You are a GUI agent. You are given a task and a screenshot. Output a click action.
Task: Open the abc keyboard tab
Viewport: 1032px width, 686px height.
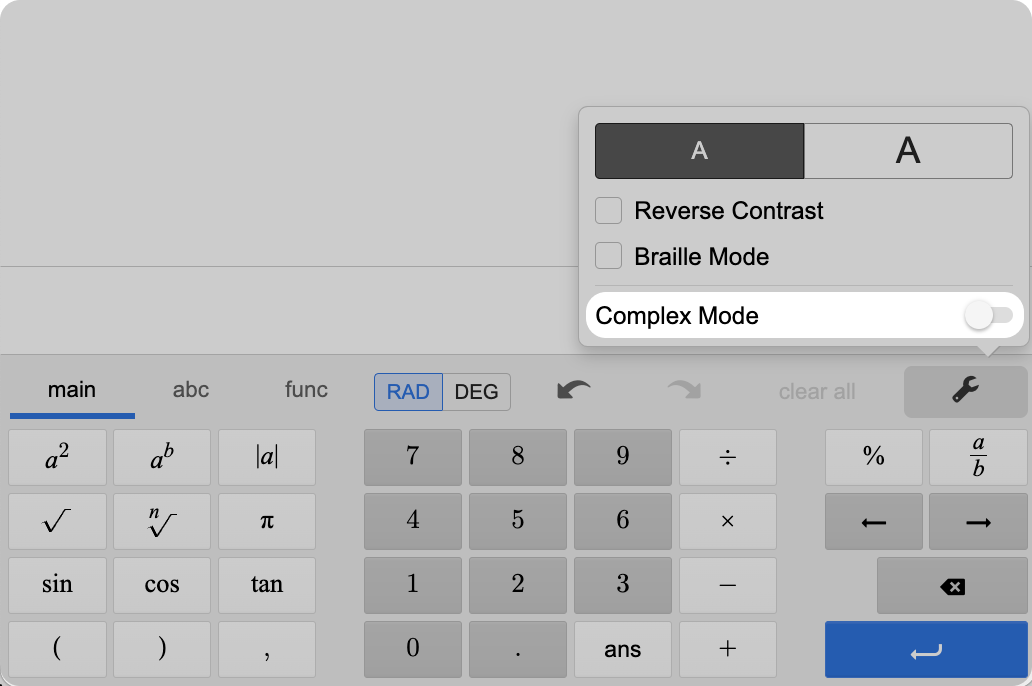(x=191, y=390)
